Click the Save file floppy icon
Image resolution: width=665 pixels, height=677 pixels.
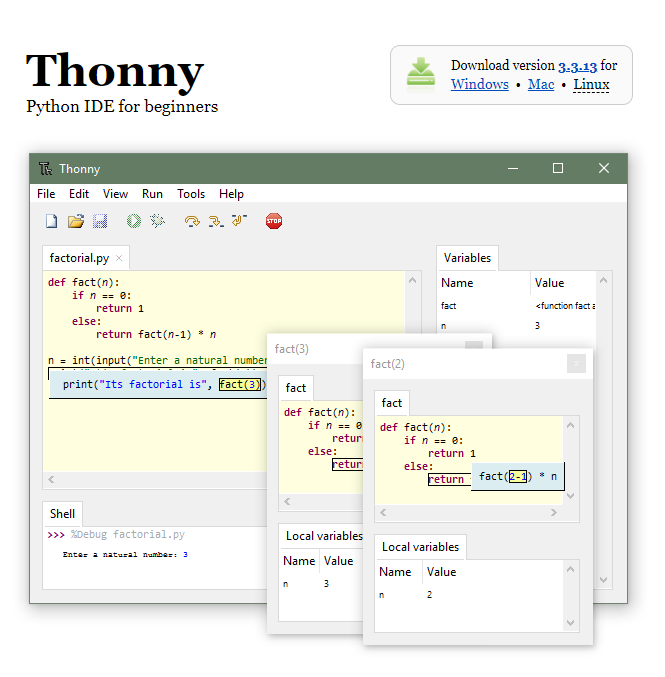100,221
